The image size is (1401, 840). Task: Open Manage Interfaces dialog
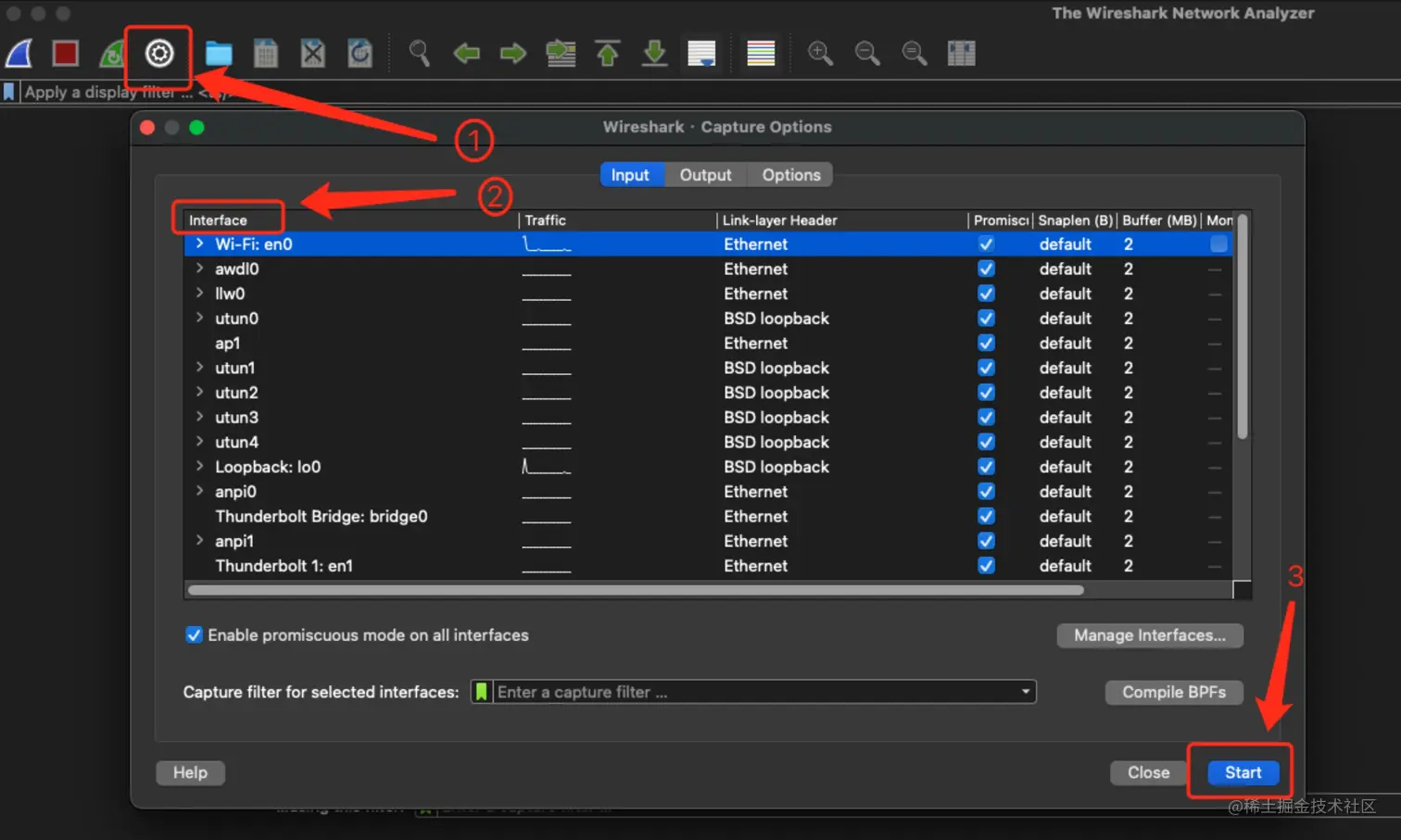click(x=1150, y=635)
